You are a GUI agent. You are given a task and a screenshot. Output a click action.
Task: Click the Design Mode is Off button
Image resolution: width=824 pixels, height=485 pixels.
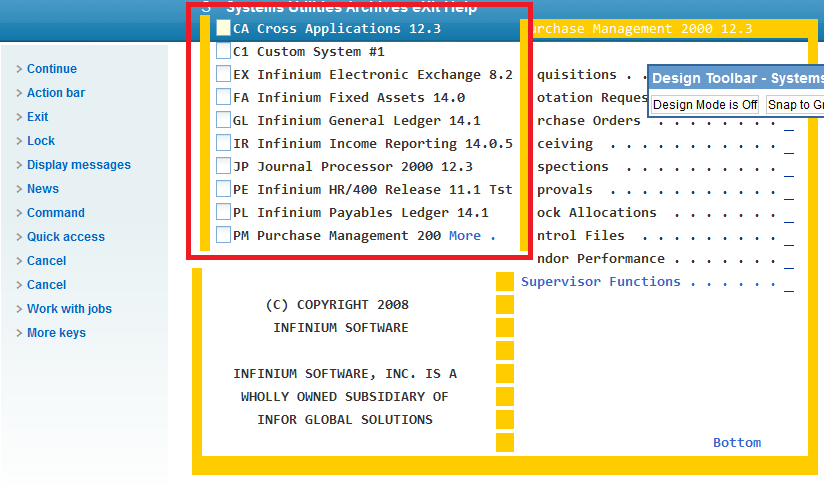tap(705, 105)
